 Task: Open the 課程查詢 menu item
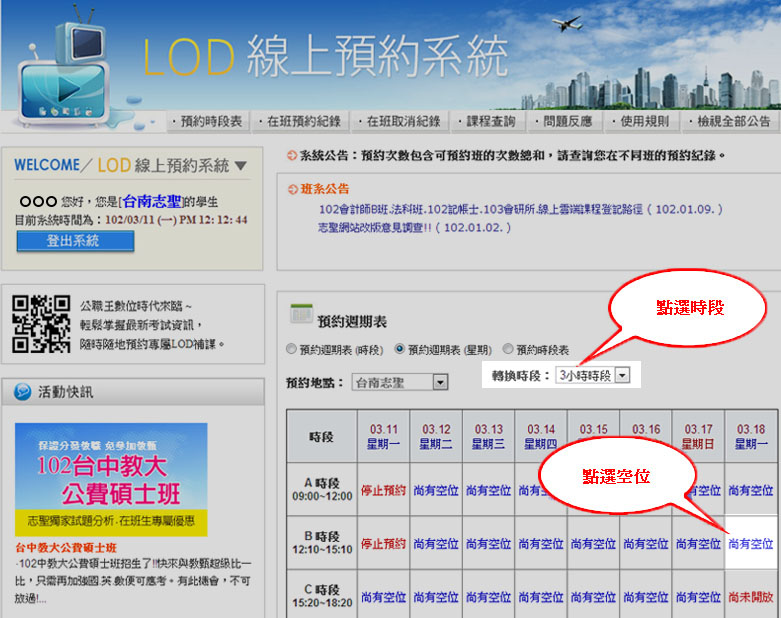click(x=488, y=121)
